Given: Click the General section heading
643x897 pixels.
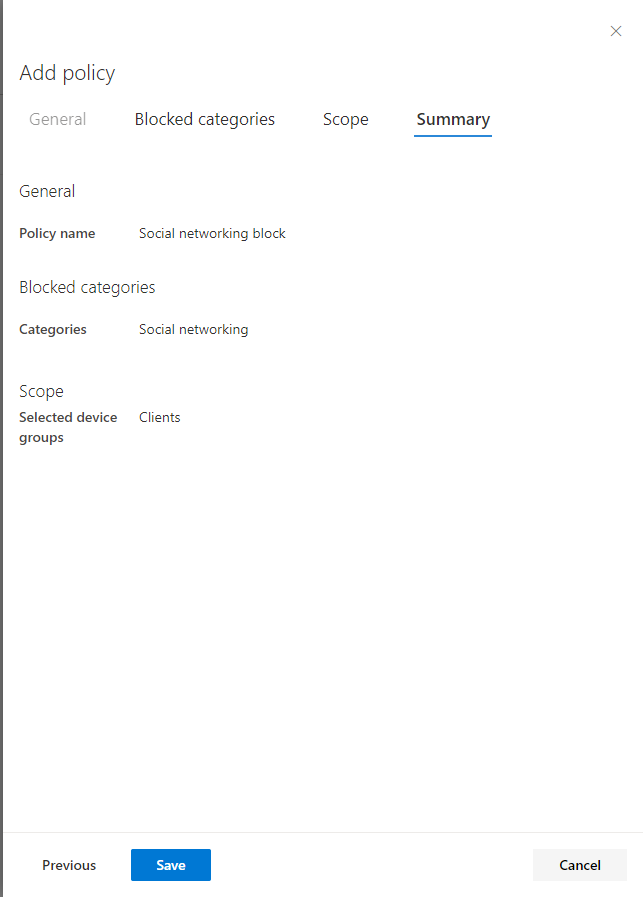Looking at the screenshot, I should pyautogui.click(x=47, y=191).
